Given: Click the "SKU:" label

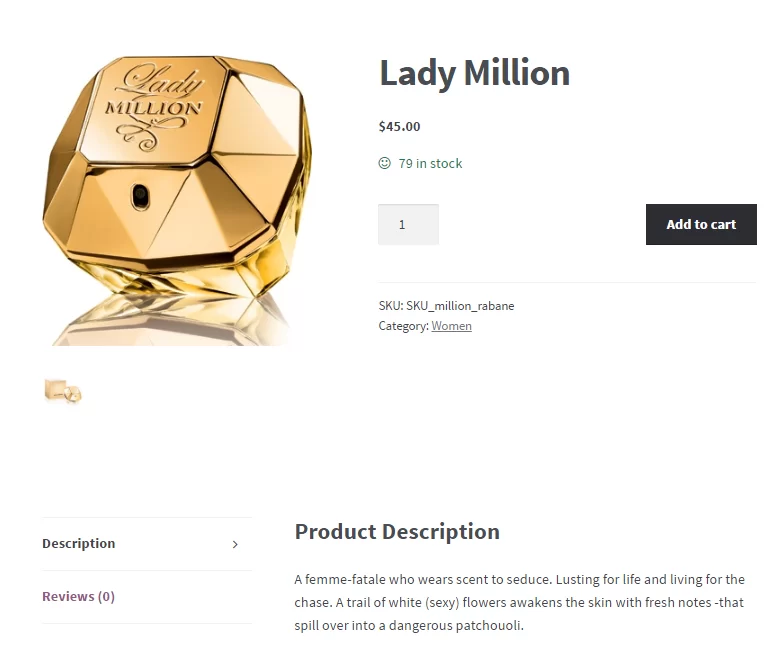Looking at the screenshot, I should [390, 306].
